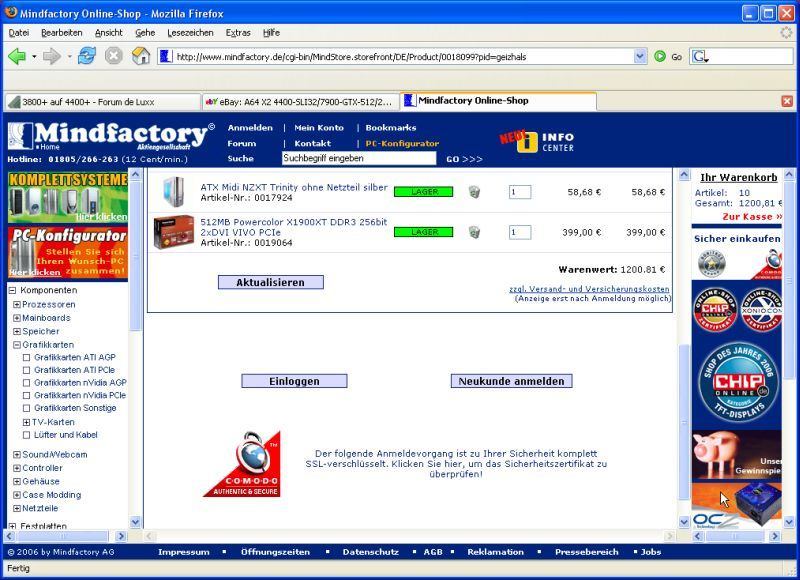Open the Komplettsysteme banner

point(67,197)
